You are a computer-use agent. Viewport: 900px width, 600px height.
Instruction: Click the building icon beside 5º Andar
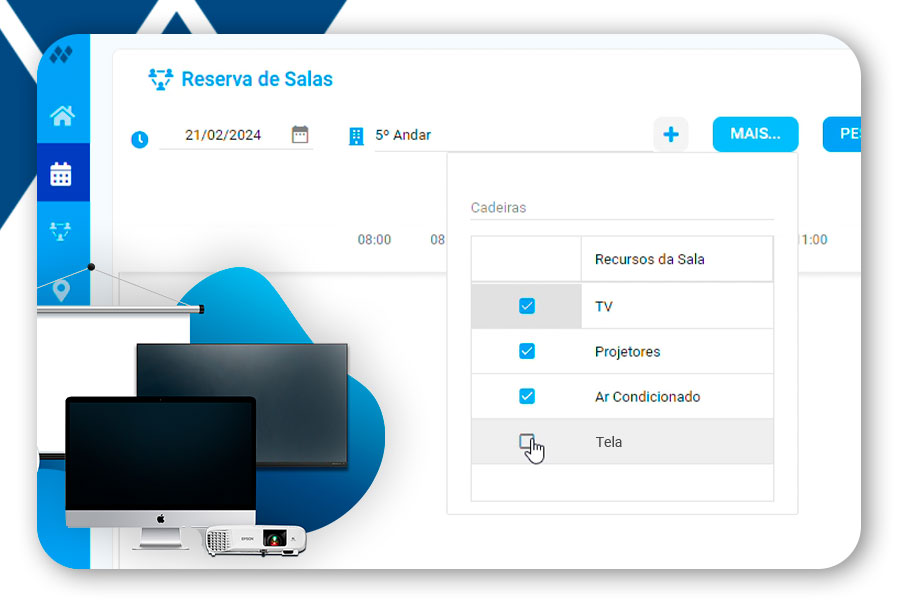point(356,136)
